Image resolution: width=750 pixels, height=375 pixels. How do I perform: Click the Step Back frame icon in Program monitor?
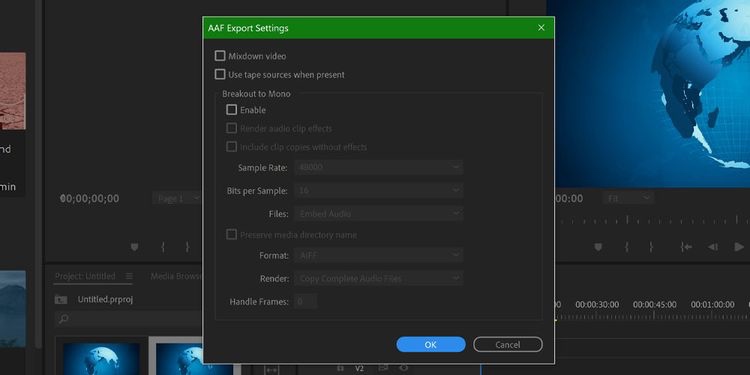click(713, 247)
